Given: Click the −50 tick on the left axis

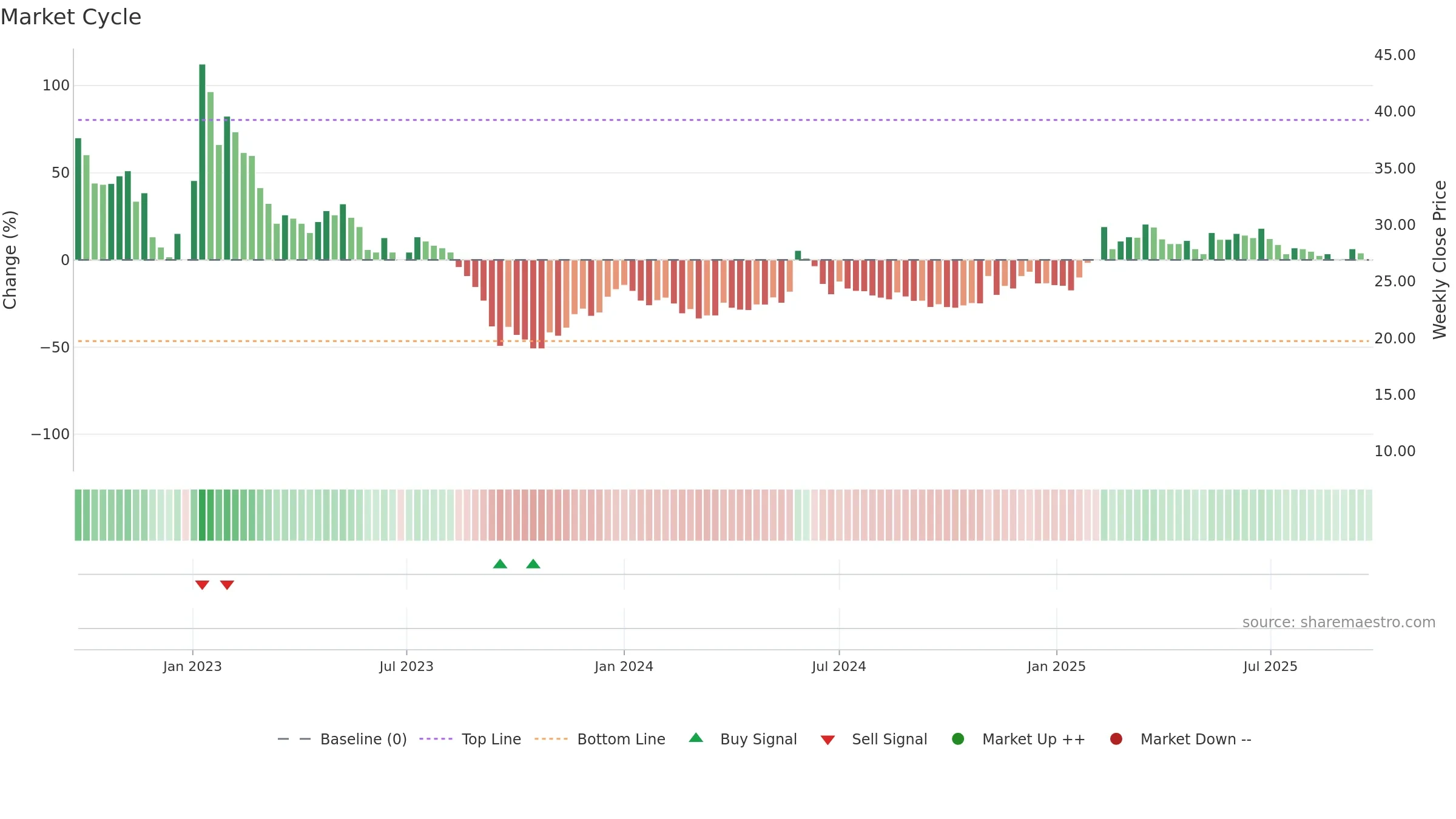Looking at the screenshot, I should (x=55, y=348).
